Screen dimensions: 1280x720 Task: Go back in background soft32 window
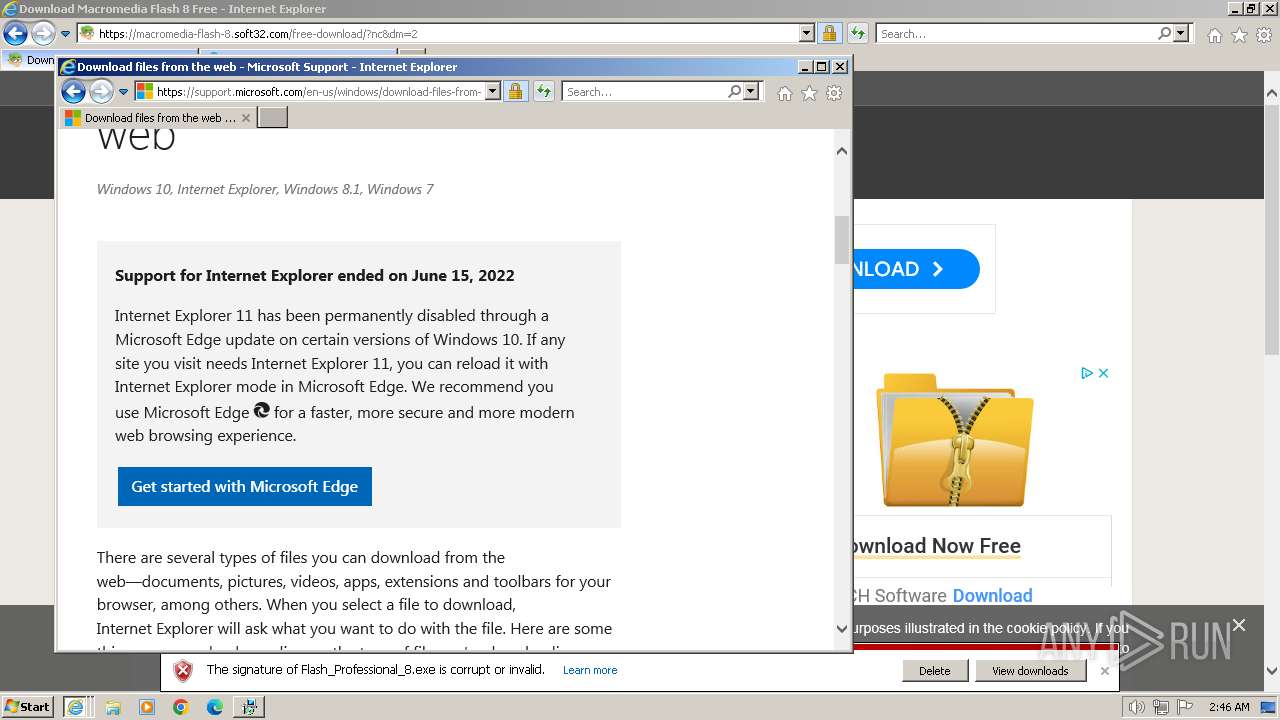click(15, 34)
